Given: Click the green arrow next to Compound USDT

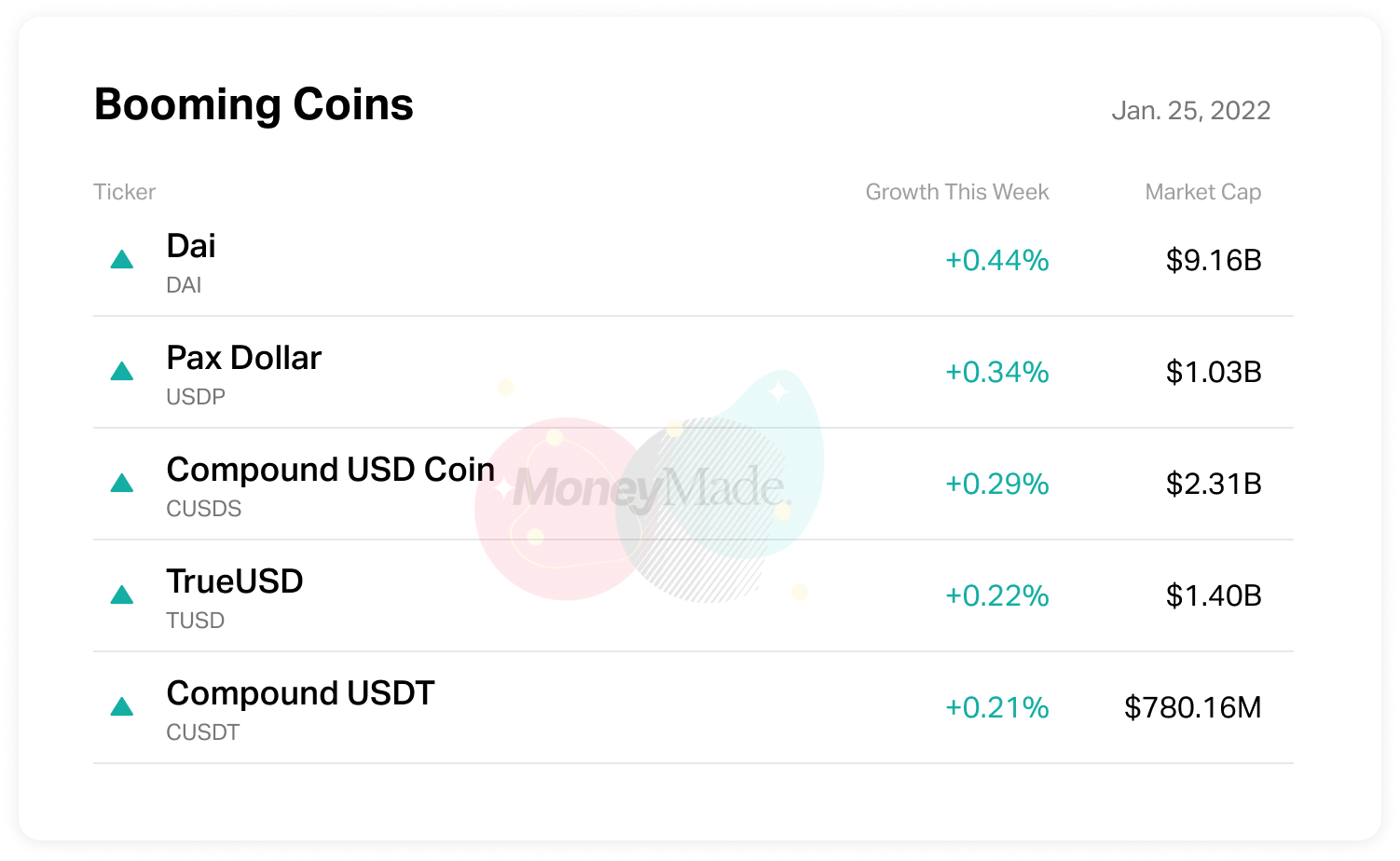Looking at the screenshot, I should (x=122, y=706).
